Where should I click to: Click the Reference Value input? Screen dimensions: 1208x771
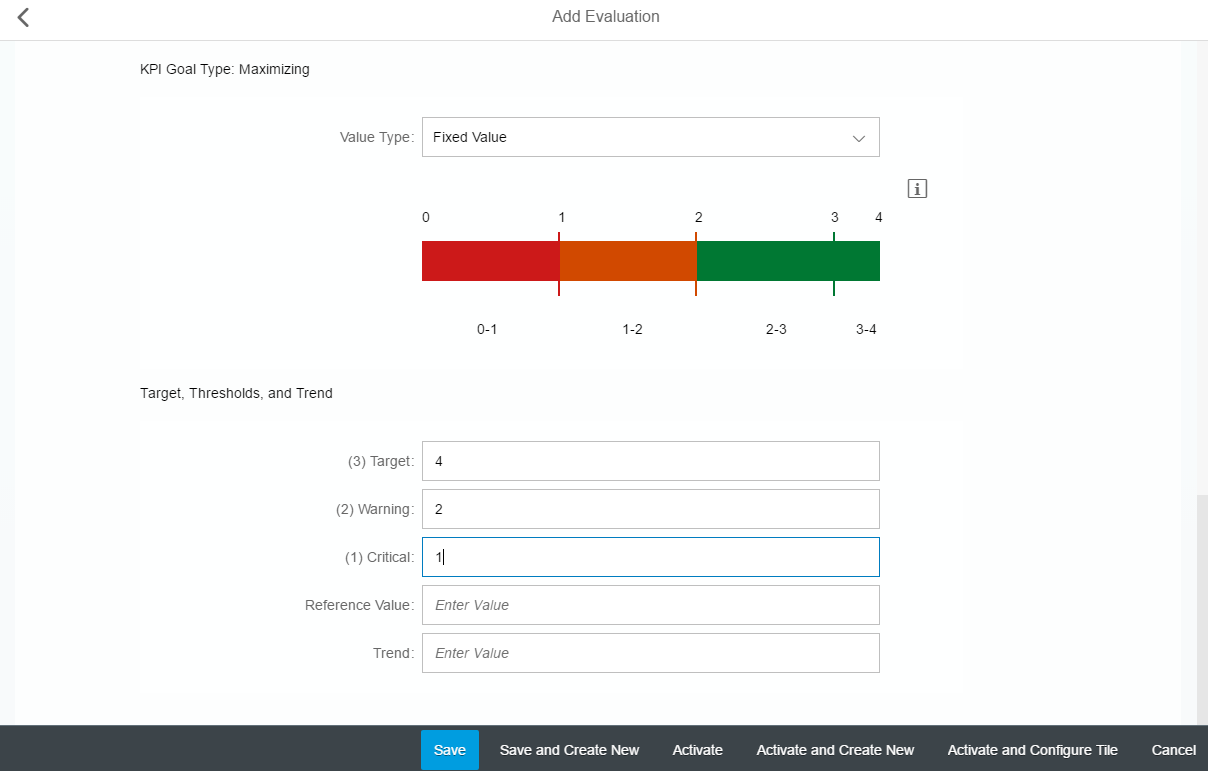pyautogui.click(x=650, y=605)
